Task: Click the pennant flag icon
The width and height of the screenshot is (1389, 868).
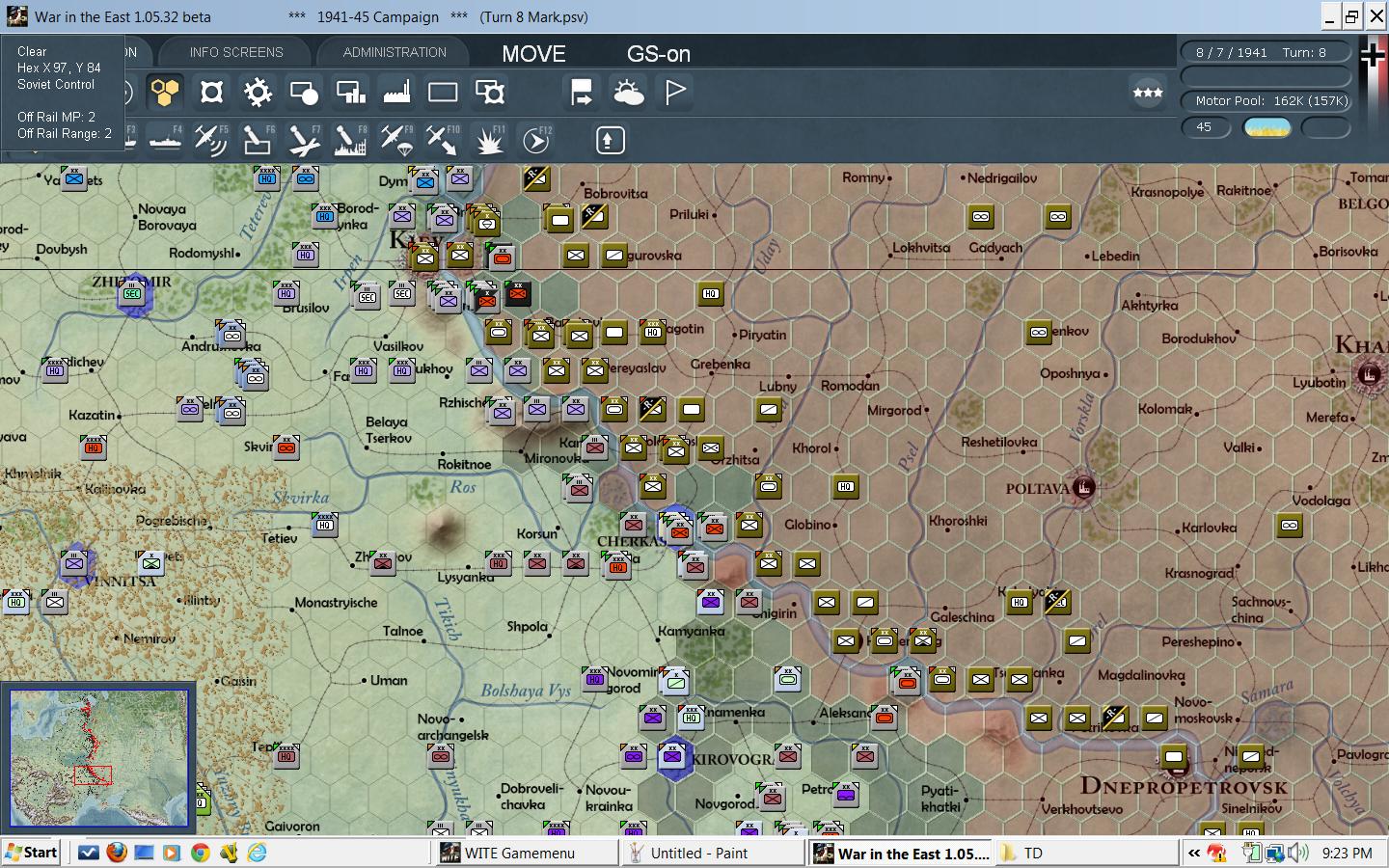Action: tap(675, 93)
